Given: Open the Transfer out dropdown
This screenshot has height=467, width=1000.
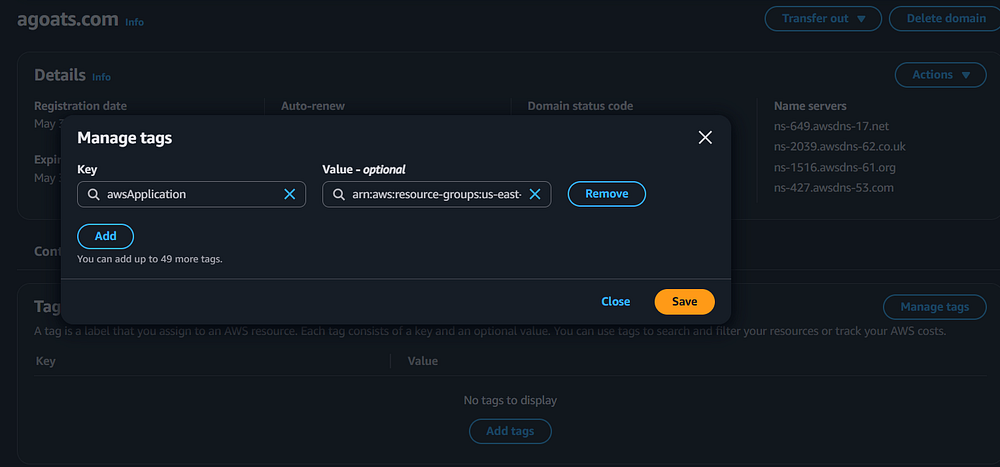Looking at the screenshot, I should [822, 18].
